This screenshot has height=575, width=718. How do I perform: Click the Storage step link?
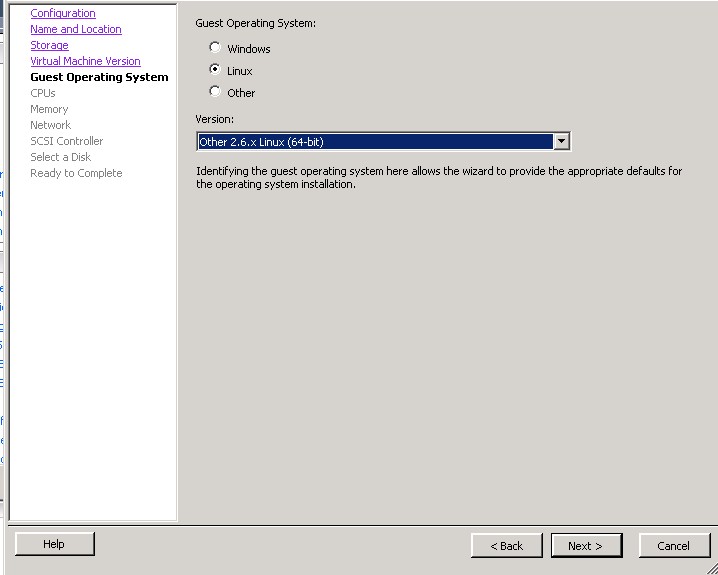(49, 45)
